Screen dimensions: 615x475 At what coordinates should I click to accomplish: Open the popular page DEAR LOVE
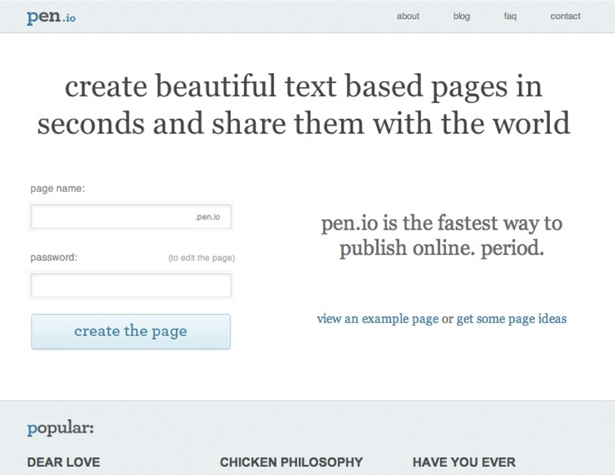coord(64,462)
